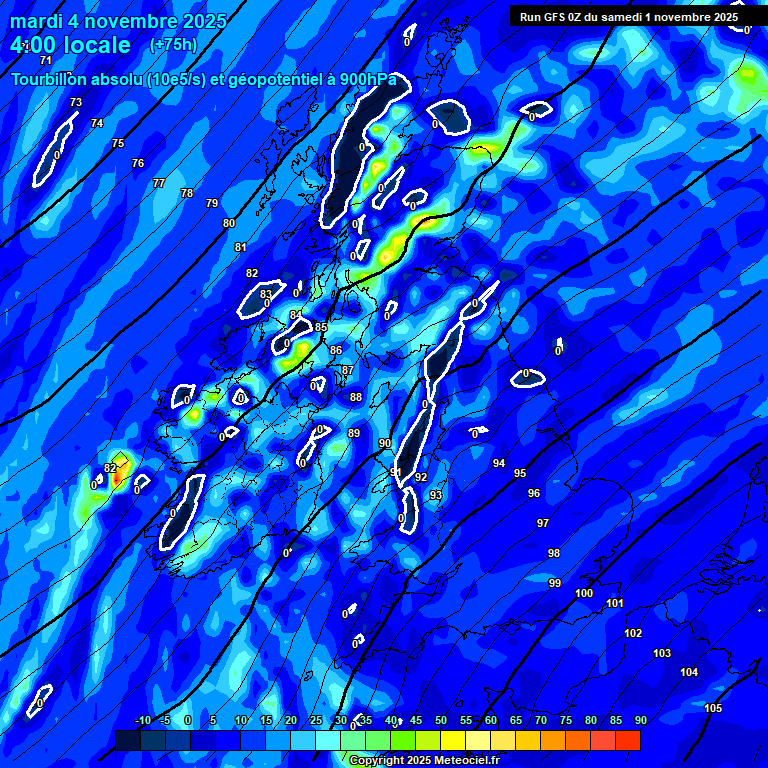Select the 100 geopotential contour label
The width and height of the screenshot is (768, 768).
coord(584,593)
